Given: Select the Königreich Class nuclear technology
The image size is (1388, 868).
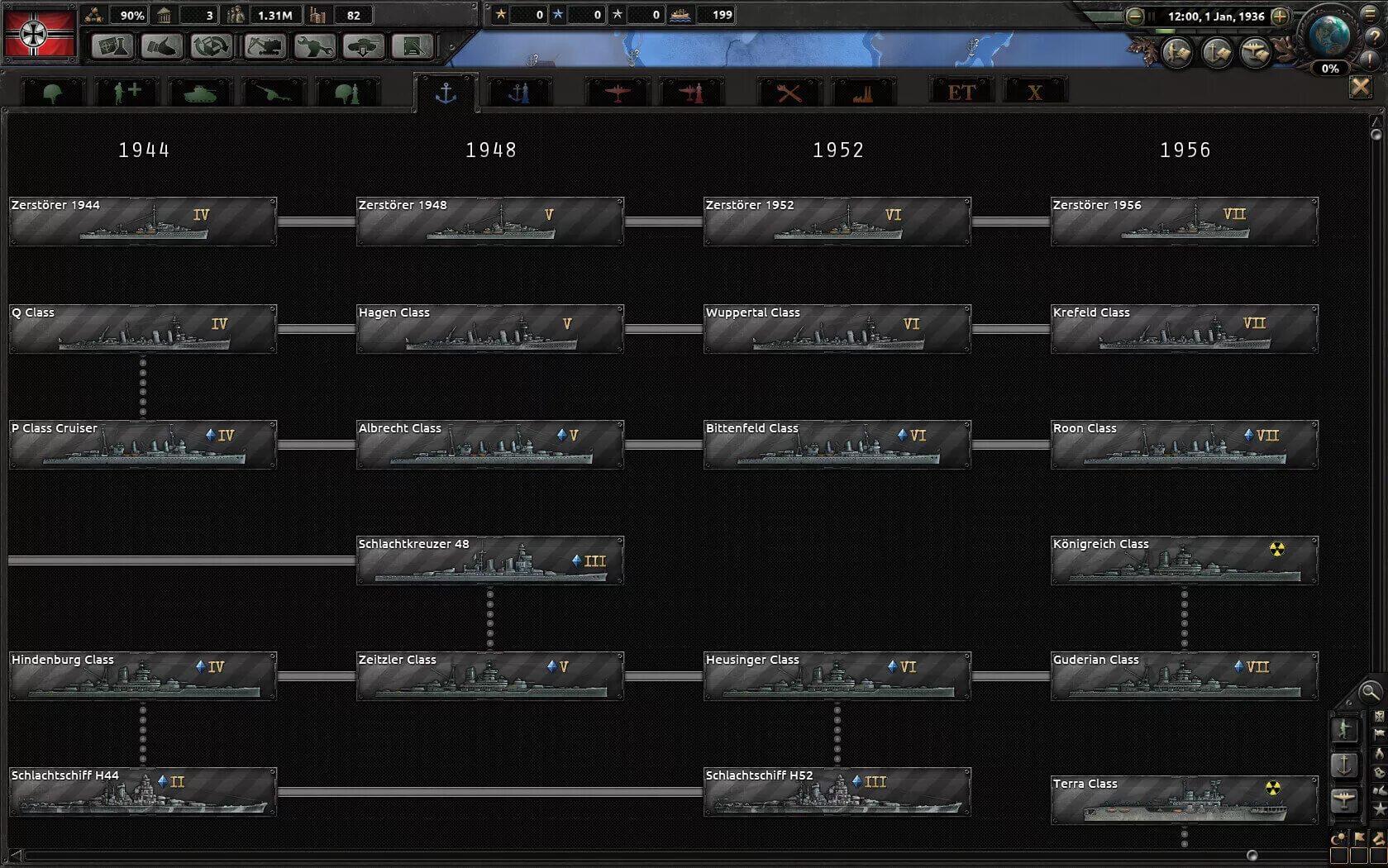Looking at the screenshot, I should 1185,560.
